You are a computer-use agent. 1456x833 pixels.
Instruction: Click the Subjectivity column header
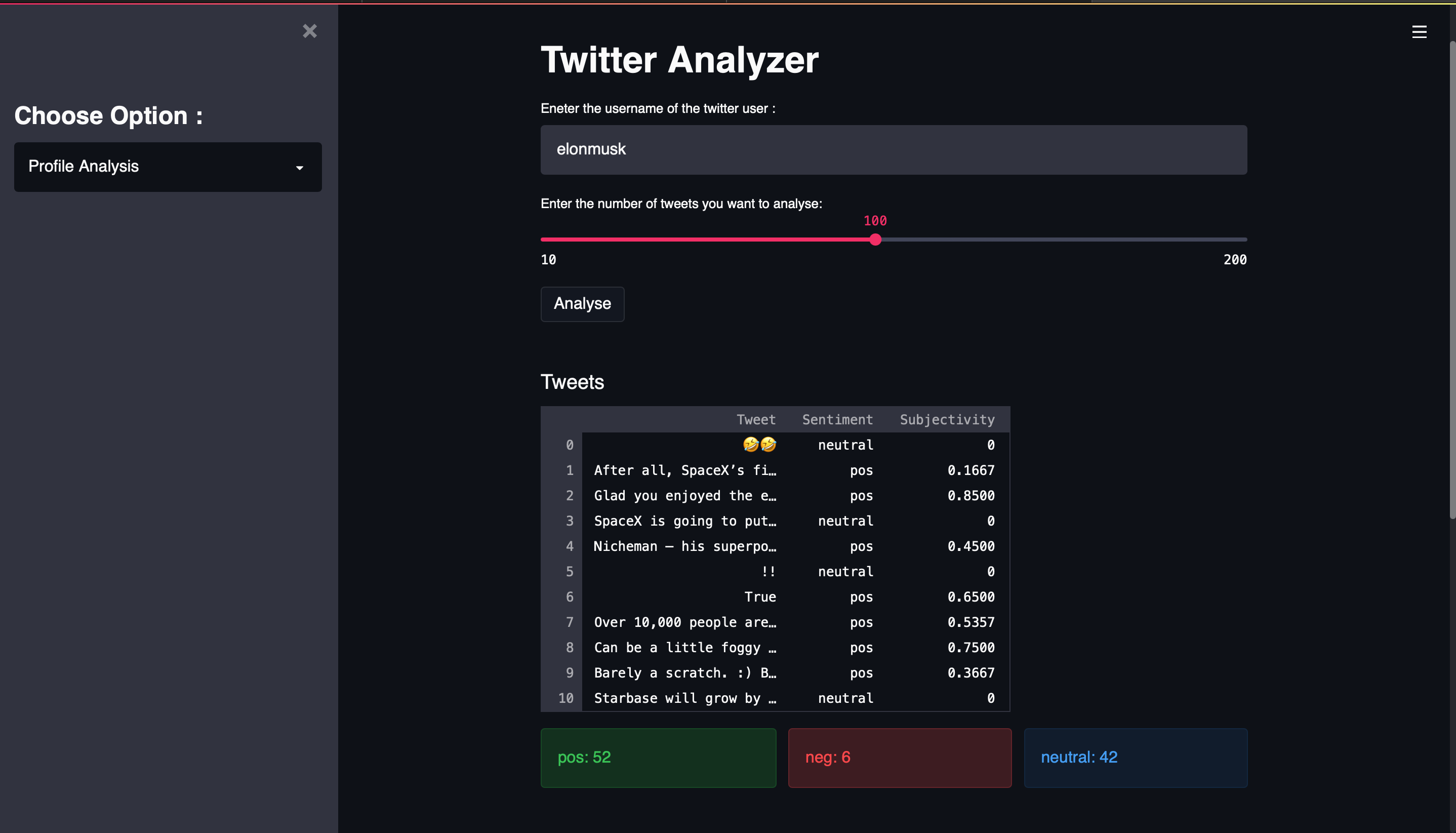pos(947,419)
